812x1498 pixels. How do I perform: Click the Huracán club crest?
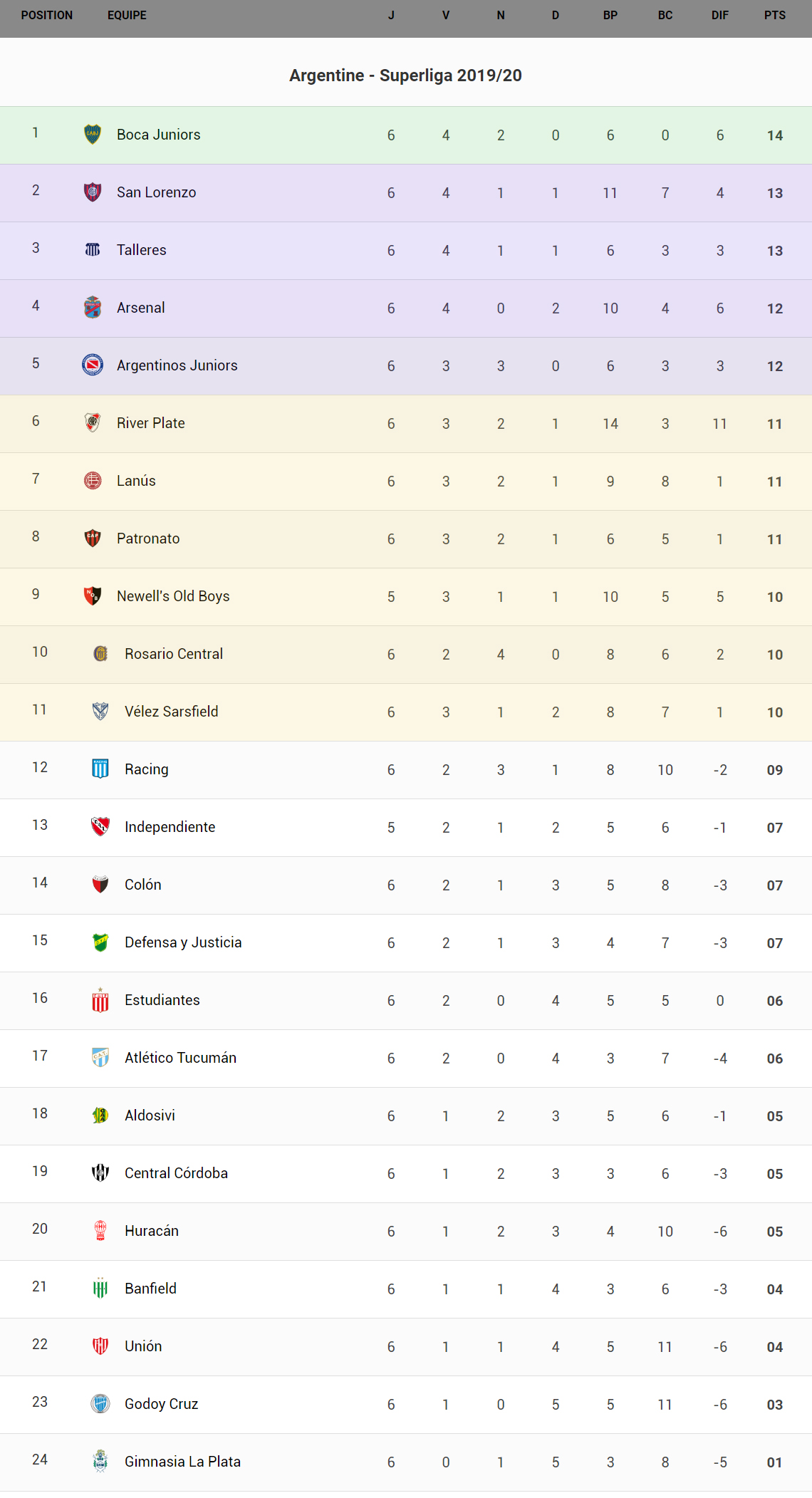(100, 1231)
